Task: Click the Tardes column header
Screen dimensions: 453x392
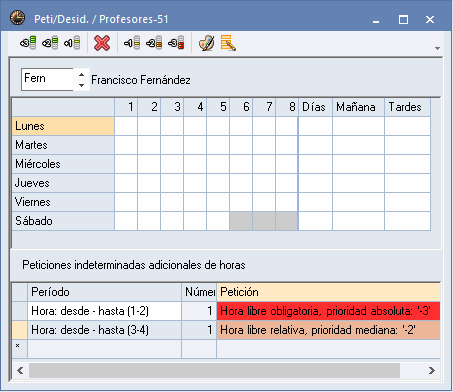Action: click(408, 107)
